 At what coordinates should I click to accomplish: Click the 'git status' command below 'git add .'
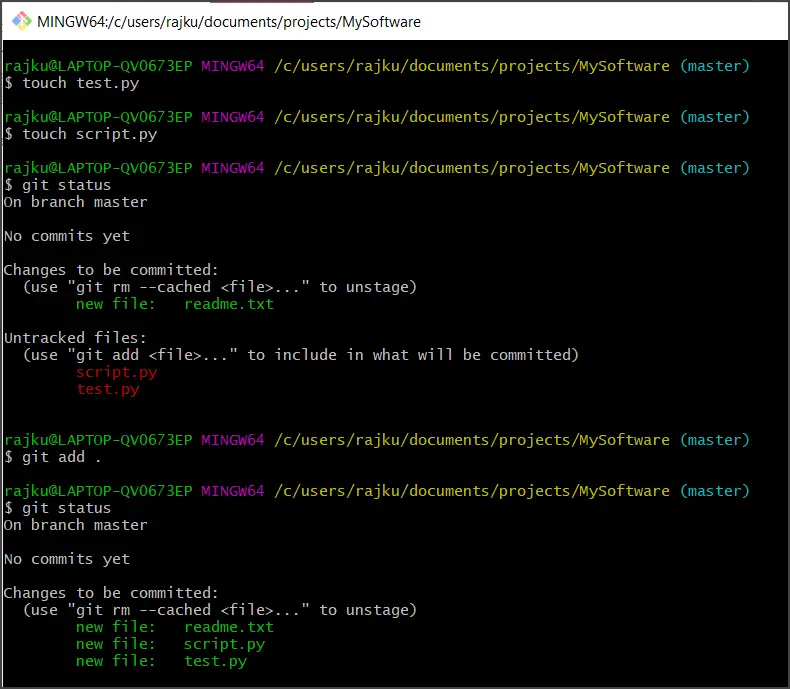click(58, 508)
